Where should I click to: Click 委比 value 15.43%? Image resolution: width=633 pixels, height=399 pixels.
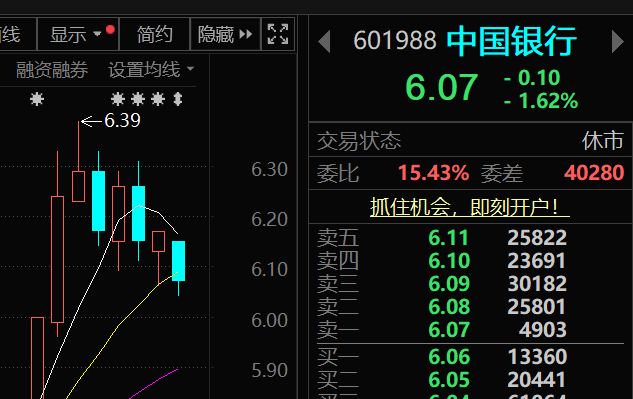[433, 173]
